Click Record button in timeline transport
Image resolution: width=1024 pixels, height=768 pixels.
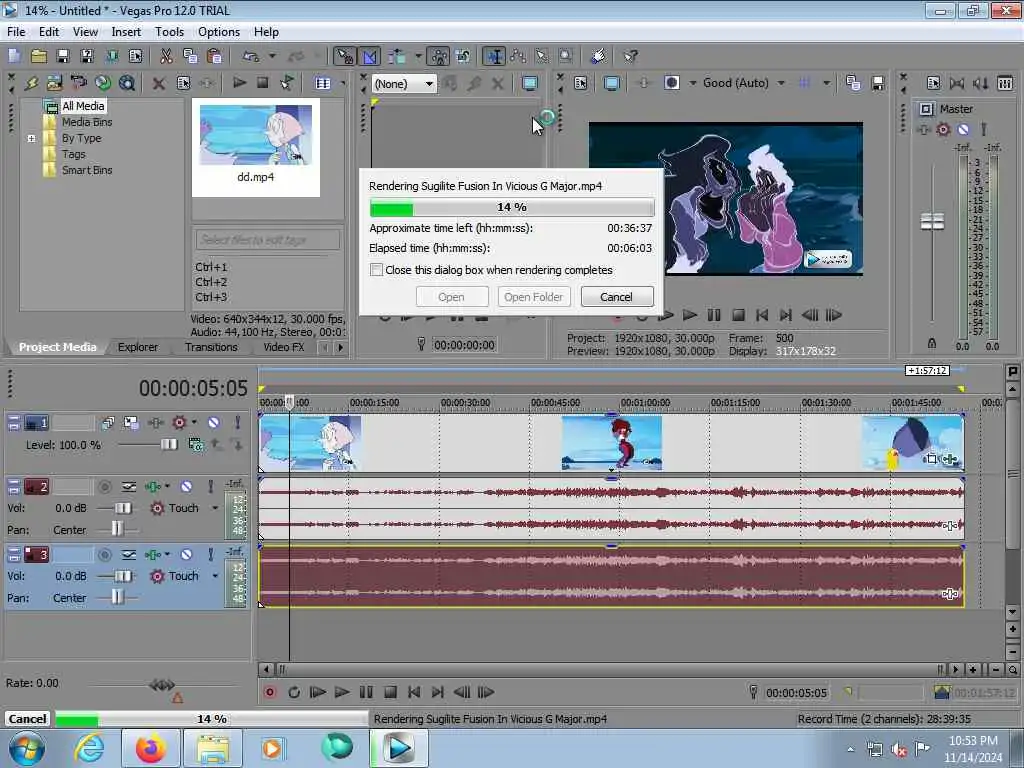click(x=270, y=692)
